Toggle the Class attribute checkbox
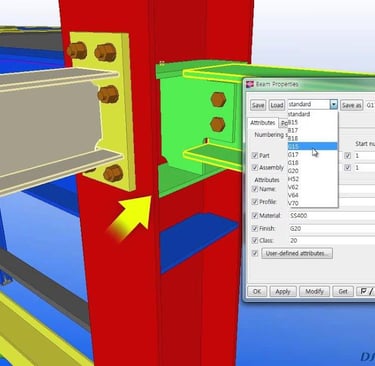The image size is (375, 366). (255, 240)
